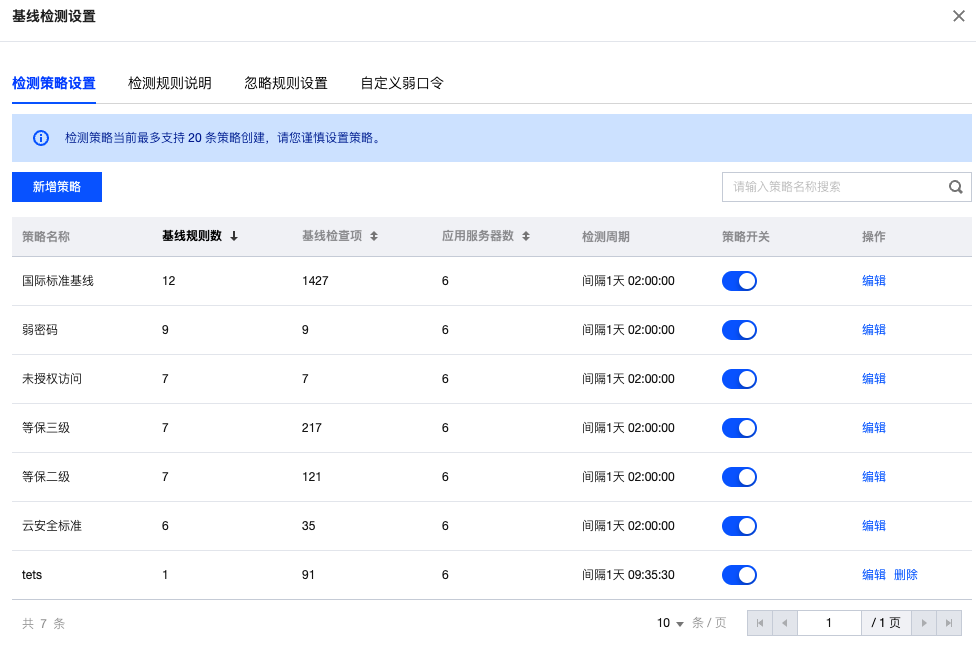976x652 pixels.
Task: Edit the 等保三级 policy
Action: click(873, 428)
